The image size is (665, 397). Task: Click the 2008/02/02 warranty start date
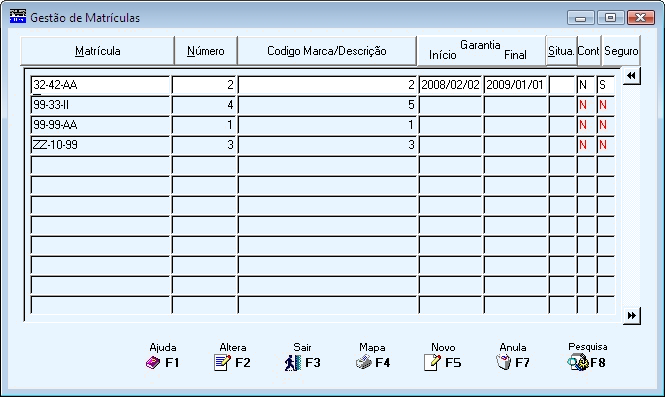click(x=450, y=85)
